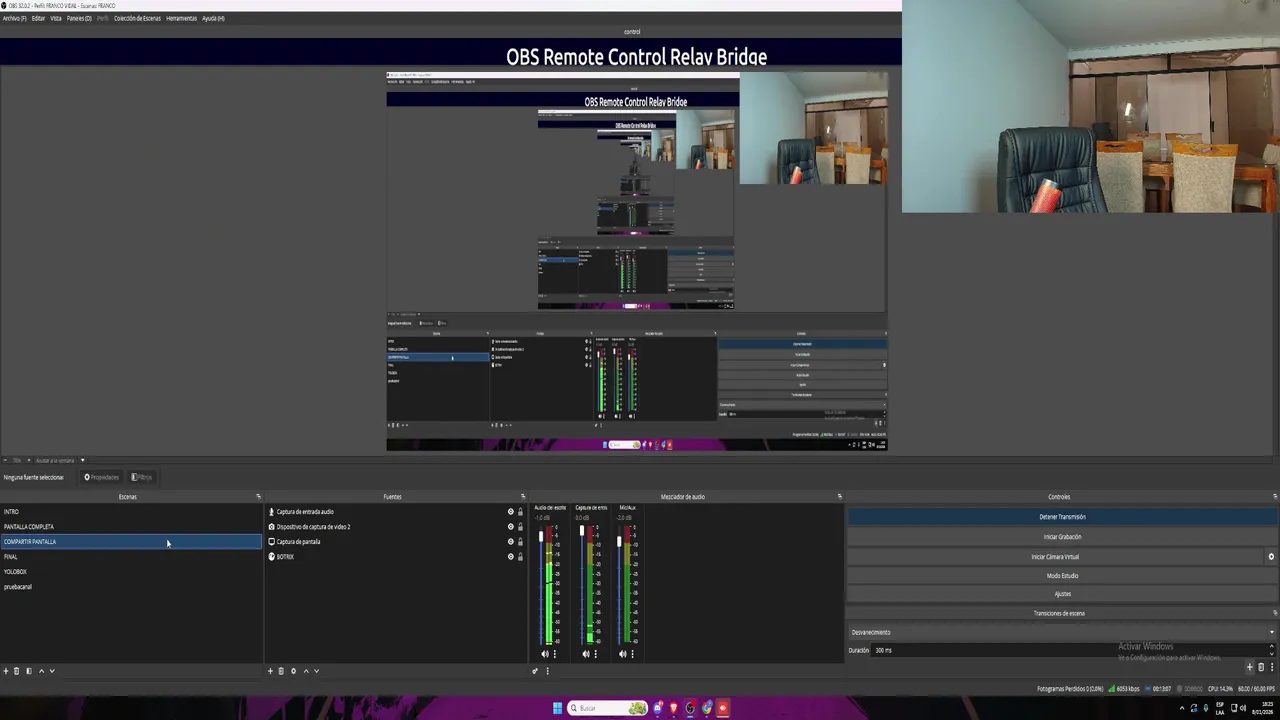Select the INTRO scene
The image size is (1280, 720).
point(131,512)
